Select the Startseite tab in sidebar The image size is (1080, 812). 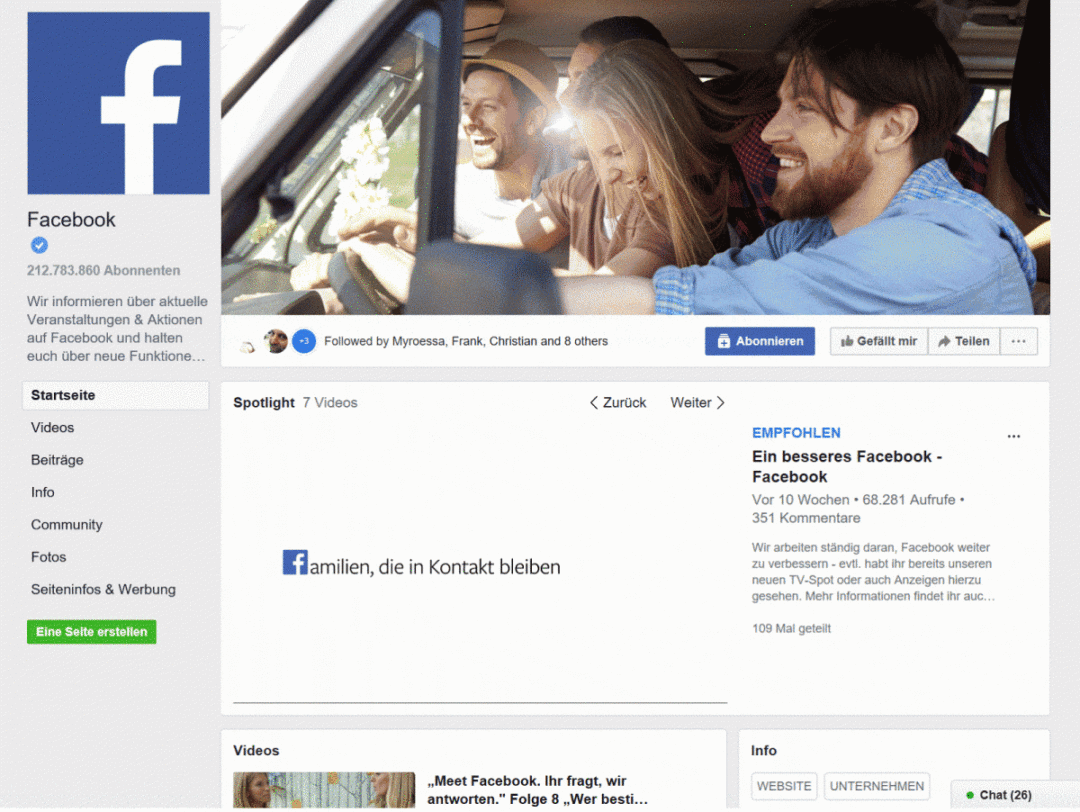[116, 395]
